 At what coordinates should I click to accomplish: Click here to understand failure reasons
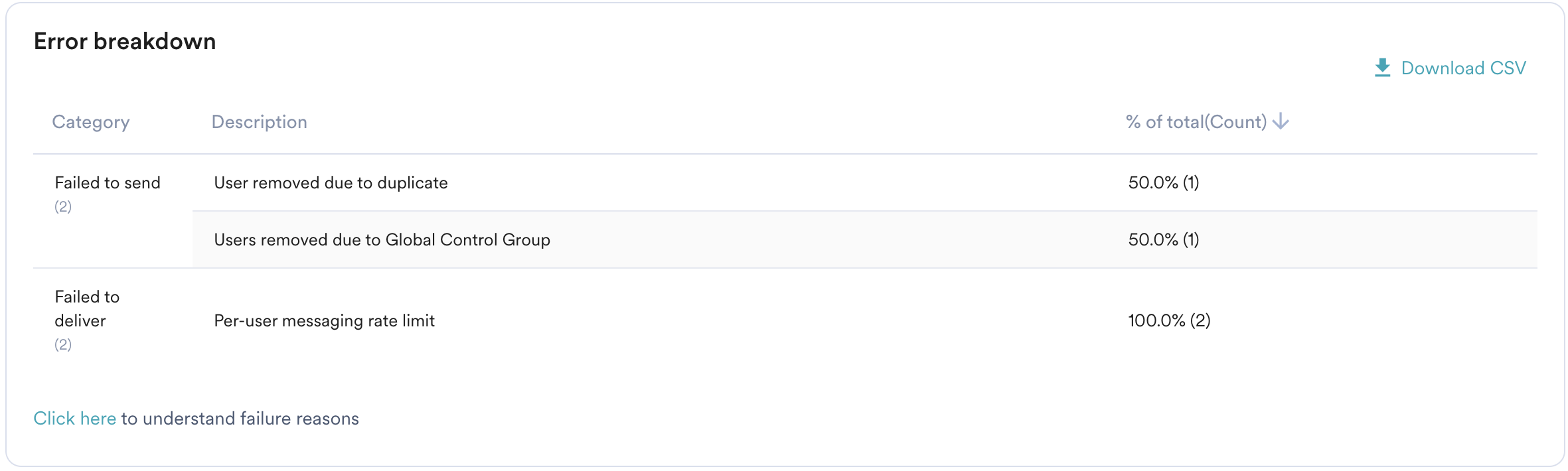pos(74,418)
